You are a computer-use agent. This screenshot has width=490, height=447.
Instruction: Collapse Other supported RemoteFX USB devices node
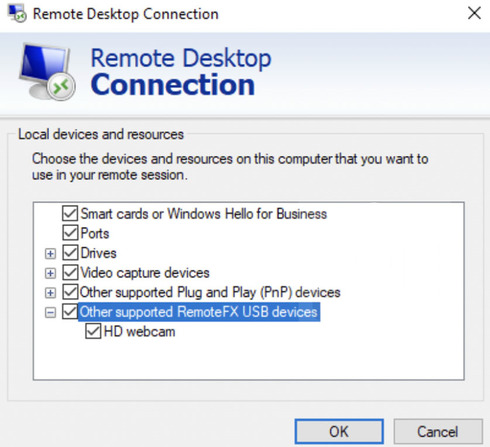(x=50, y=313)
